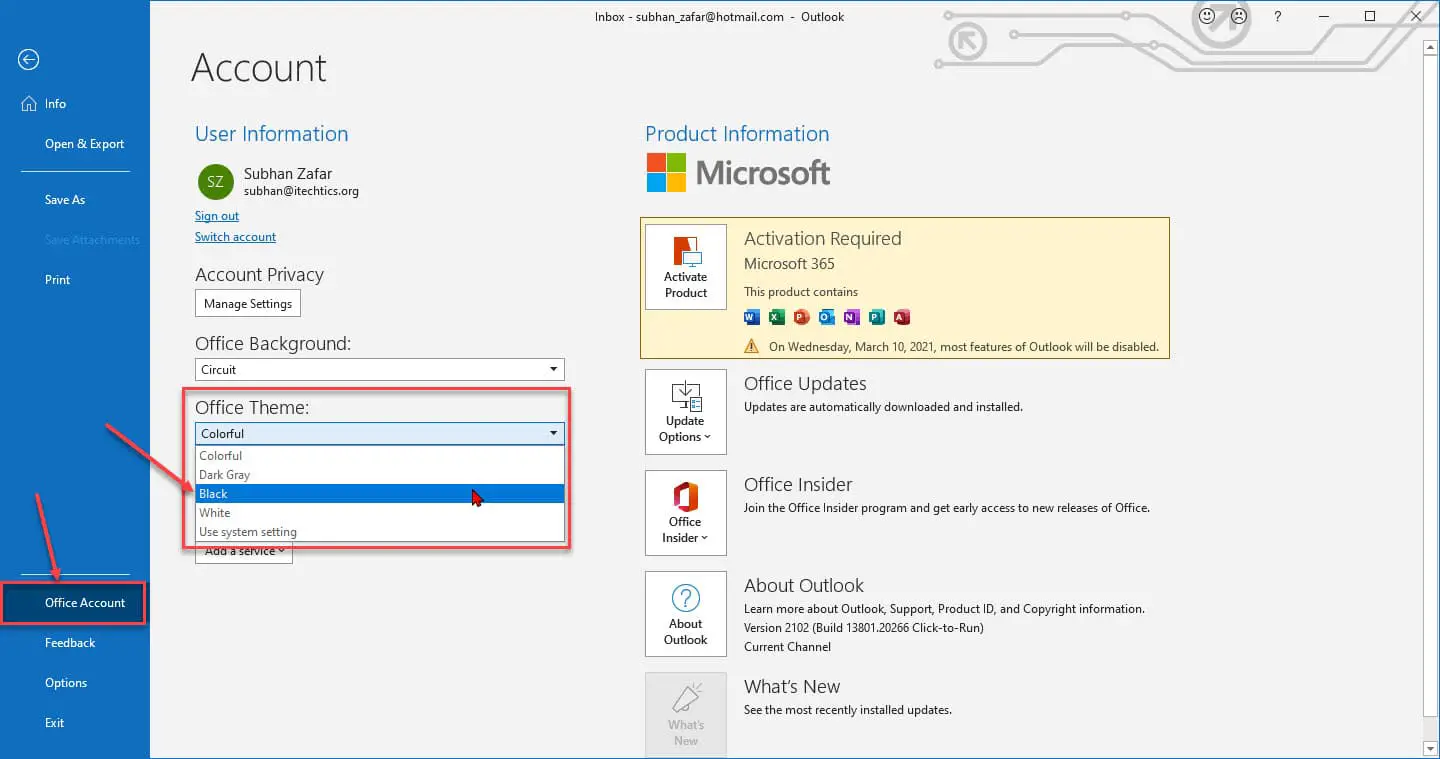Open Help with the question mark
The width and height of the screenshot is (1440, 759).
(x=1278, y=17)
